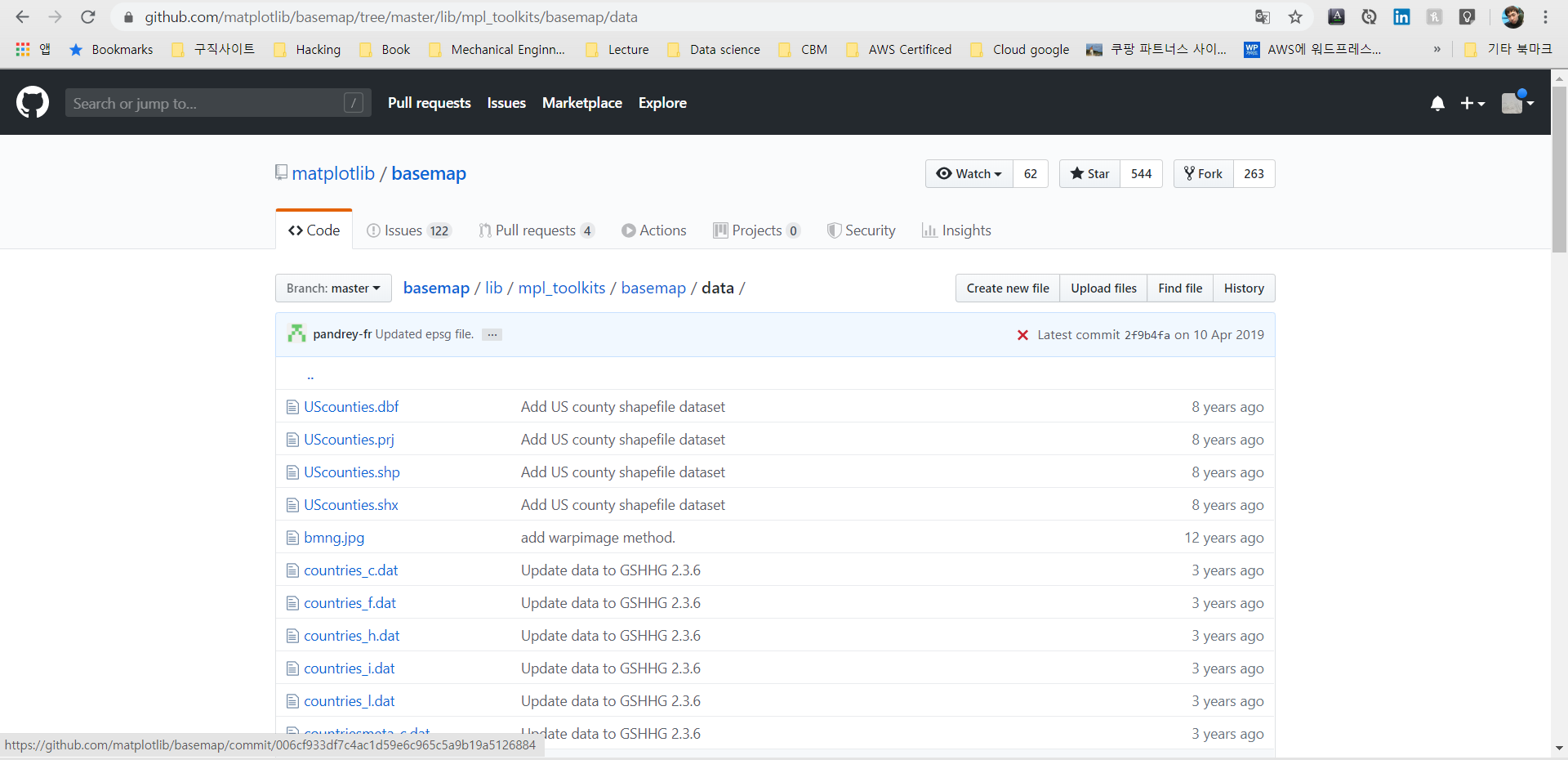This screenshot has width=1568, height=760.
Task: Bookmark this page with the star icon
Action: (x=1295, y=17)
